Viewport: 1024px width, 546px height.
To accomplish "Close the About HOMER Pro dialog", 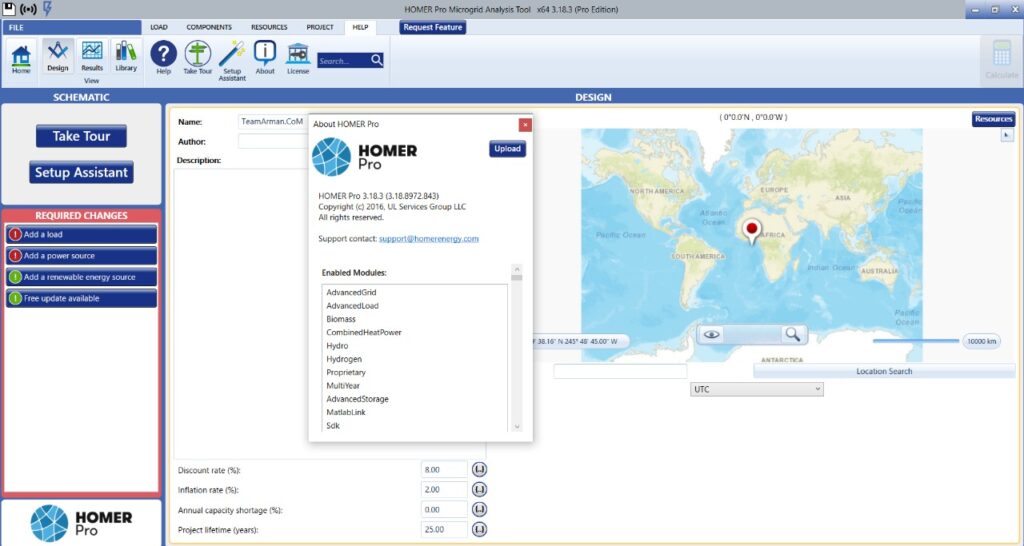I will point(525,124).
